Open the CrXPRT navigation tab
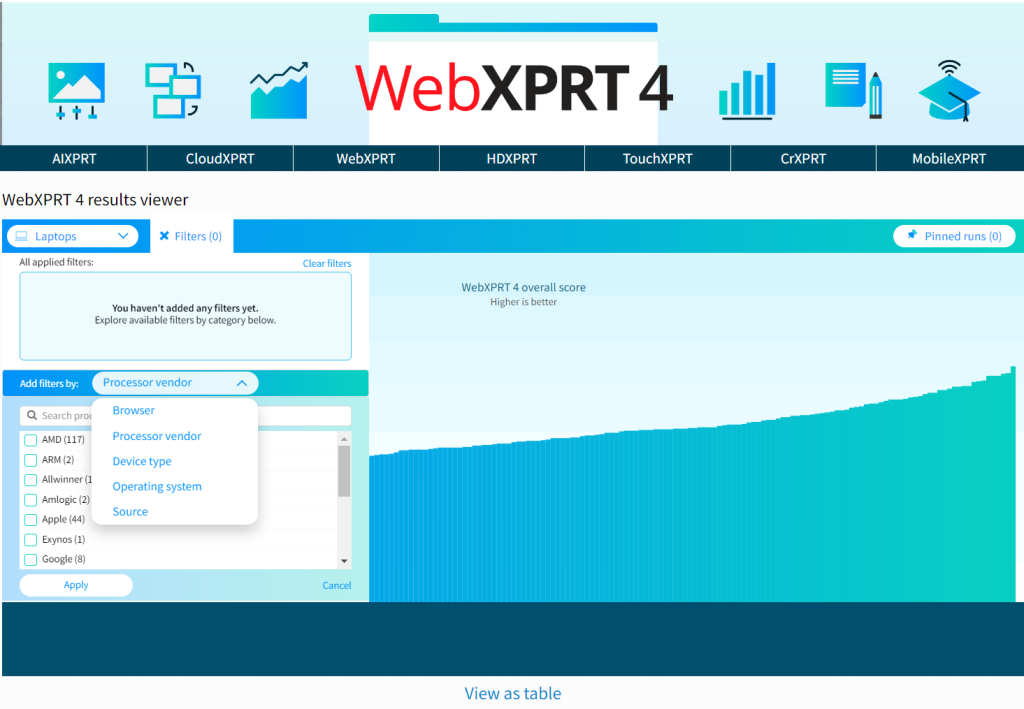1024x709 pixels. 803,159
